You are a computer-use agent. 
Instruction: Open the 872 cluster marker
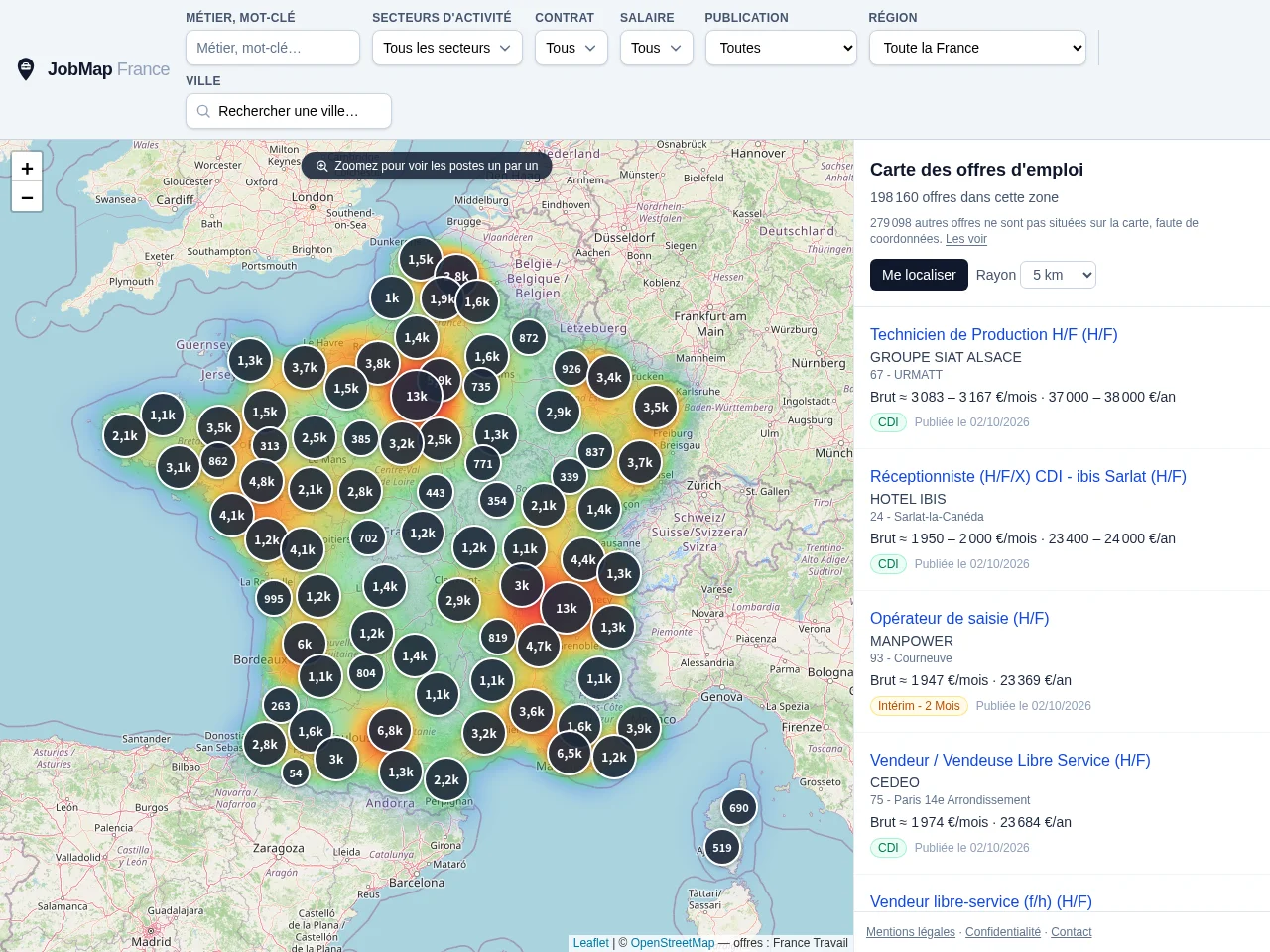pyautogui.click(x=529, y=338)
